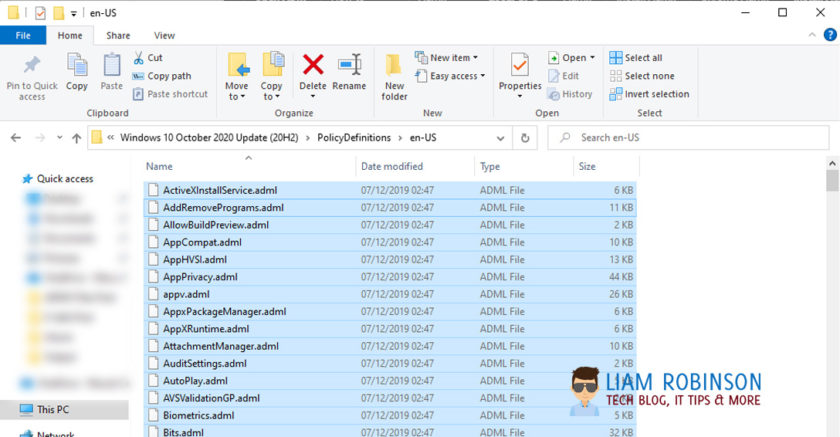Open Quick Access Toolbar customize dropdown
This screenshot has height=437, width=840.
coord(73,13)
